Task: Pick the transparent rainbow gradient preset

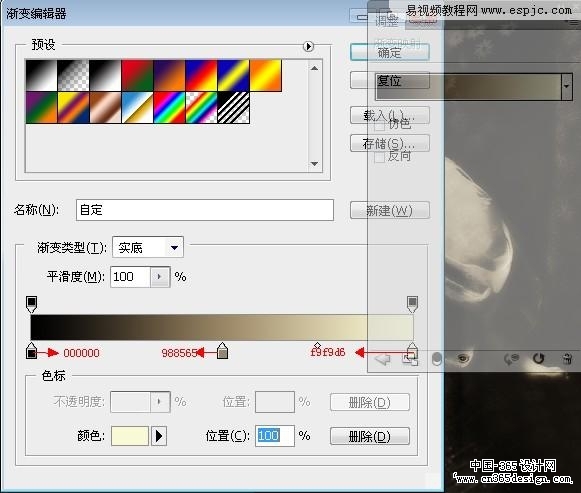Action: pyautogui.click(x=201, y=107)
